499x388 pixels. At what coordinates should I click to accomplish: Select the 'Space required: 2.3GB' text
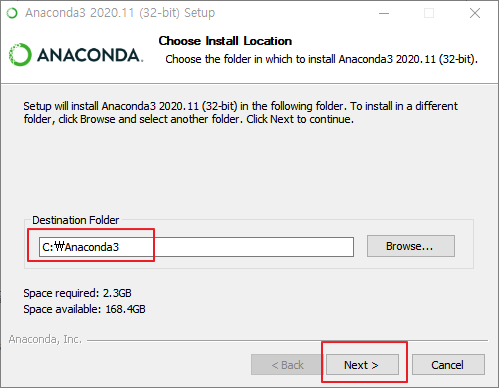[x=77, y=293]
